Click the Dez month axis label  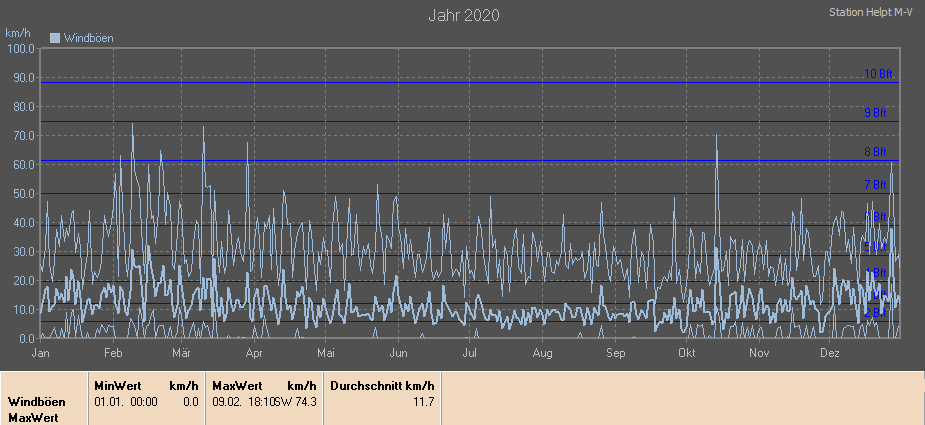point(830,353)
